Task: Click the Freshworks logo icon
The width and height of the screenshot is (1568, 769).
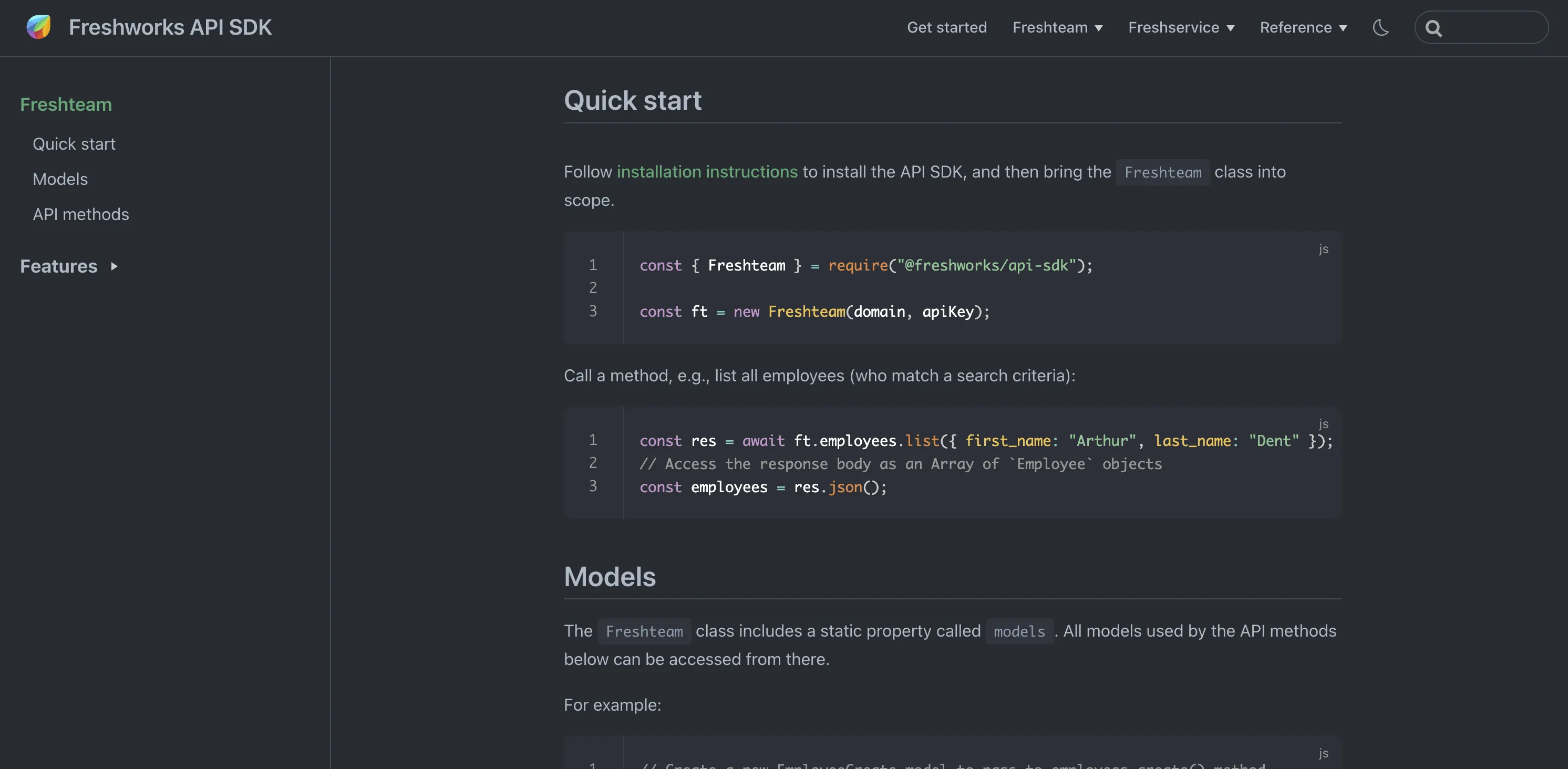Action: coord(38,27)
